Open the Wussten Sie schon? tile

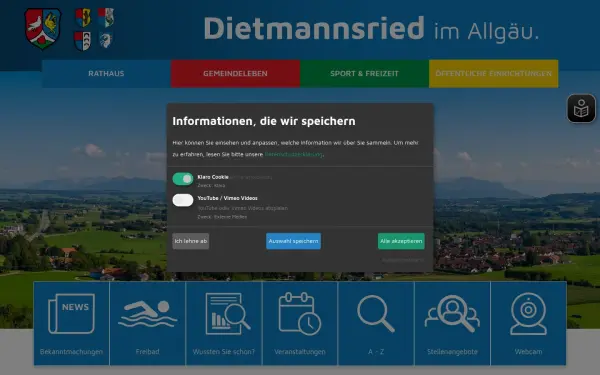pyautogui.click(x=223, y=323)
